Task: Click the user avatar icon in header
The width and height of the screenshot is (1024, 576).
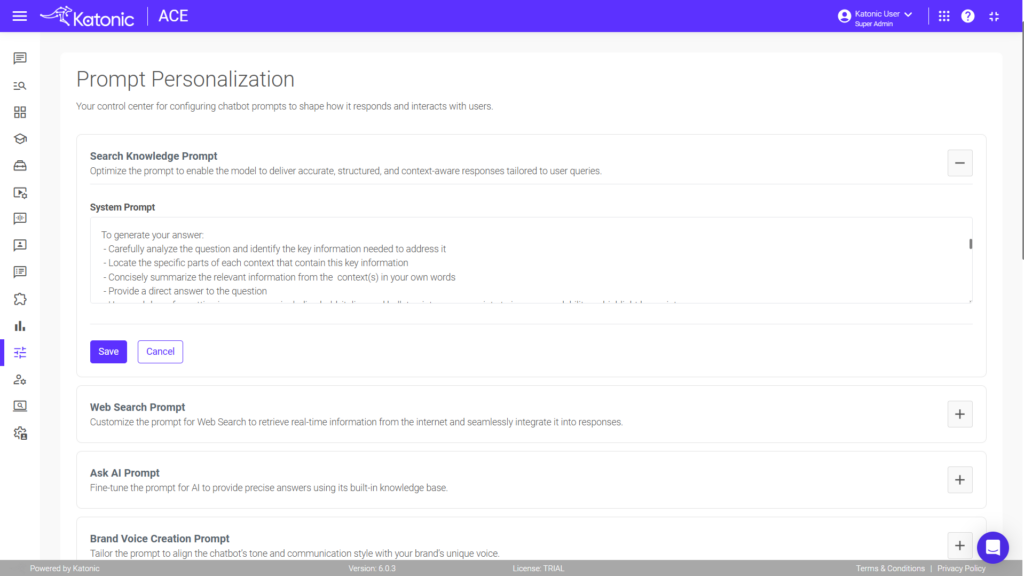Action: tap(844, 16)
